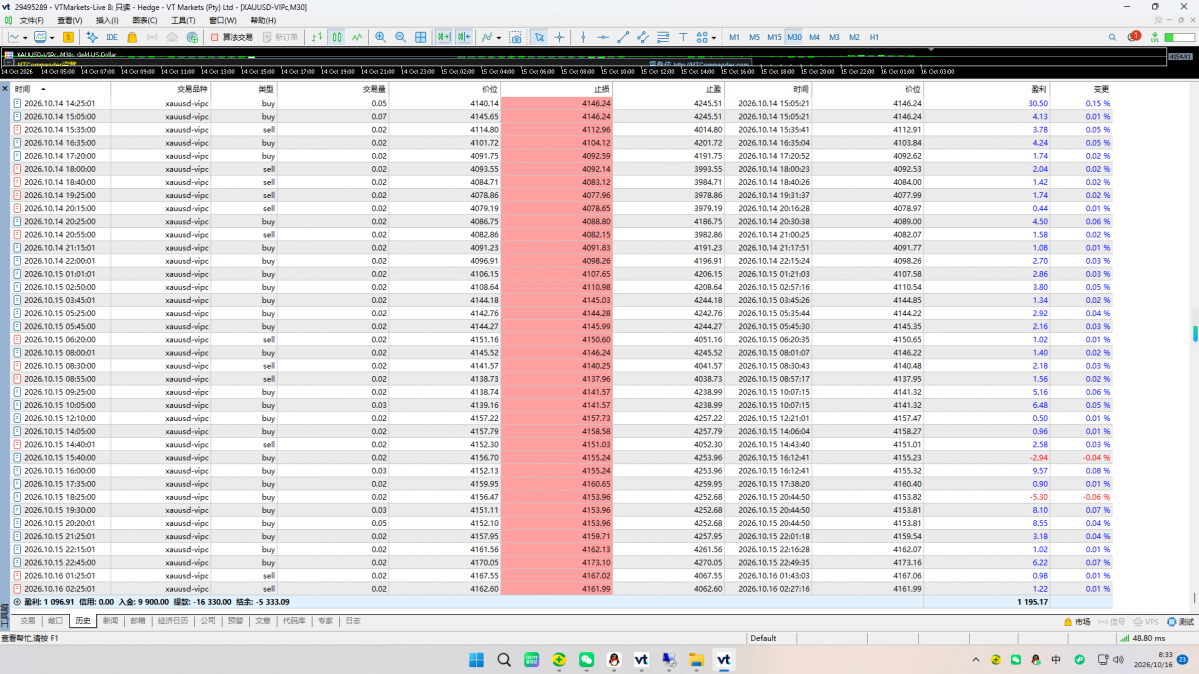The height and width of the screenshot is (674, 1199).
Task: Take a chart screenshot with camera icon
Action: pyautogui.click(x=515, y=37)
